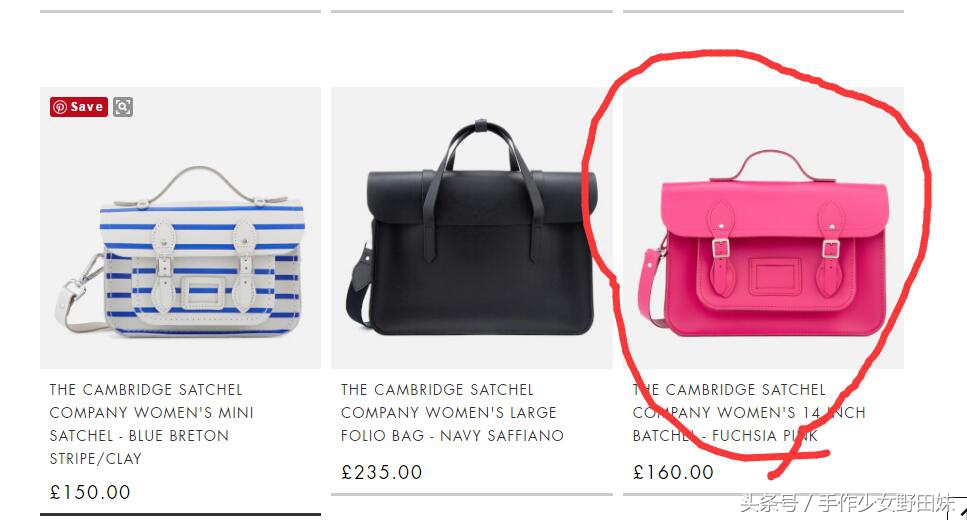Screen dimensions: 967x520
Task: Open the blue striped mini satchel image
Action: click(x=181, y=228)
